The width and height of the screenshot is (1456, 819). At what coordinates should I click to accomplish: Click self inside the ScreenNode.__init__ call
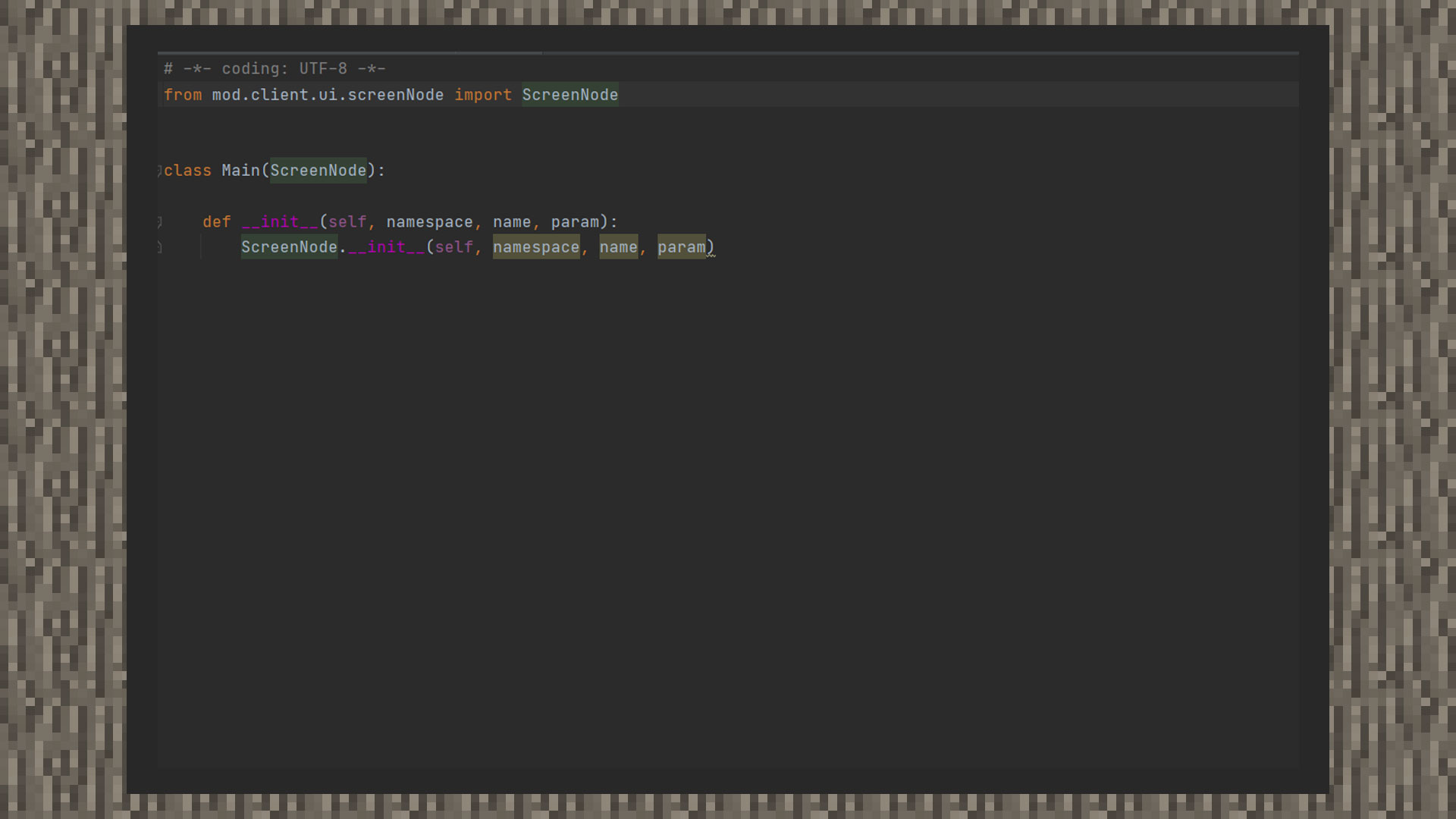click(453, 247)
